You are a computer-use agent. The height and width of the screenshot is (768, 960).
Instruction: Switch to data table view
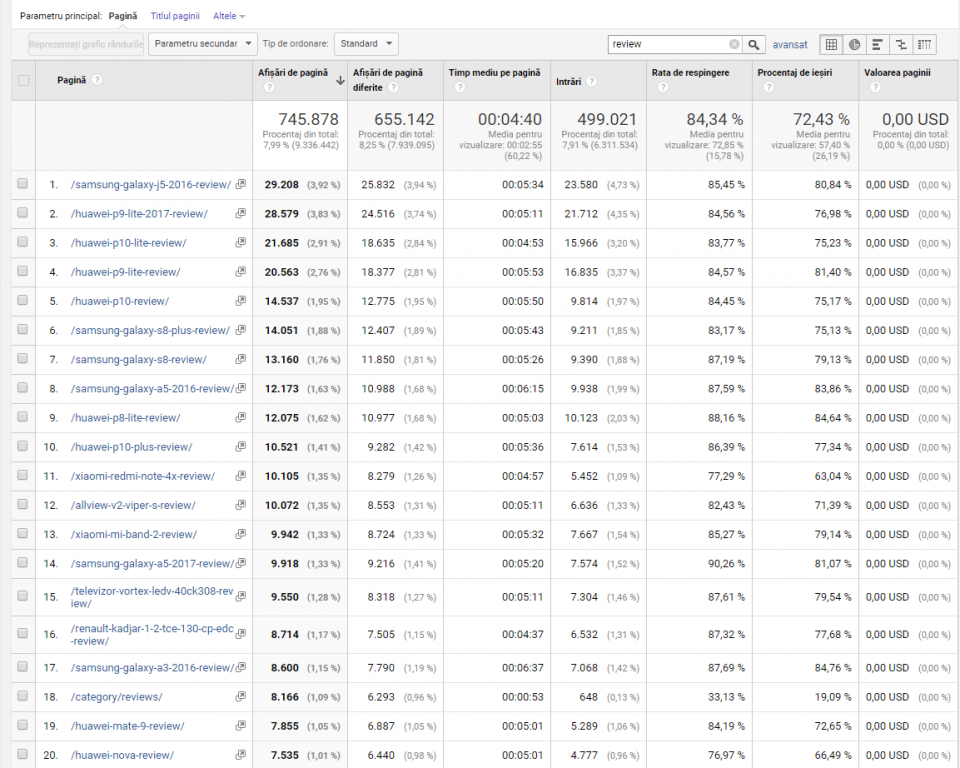(x=831, y=44)
